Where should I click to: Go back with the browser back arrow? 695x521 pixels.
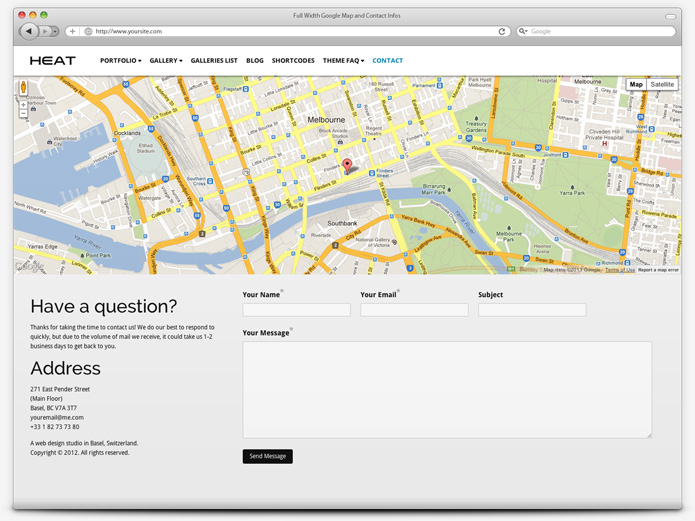[29, 31]
